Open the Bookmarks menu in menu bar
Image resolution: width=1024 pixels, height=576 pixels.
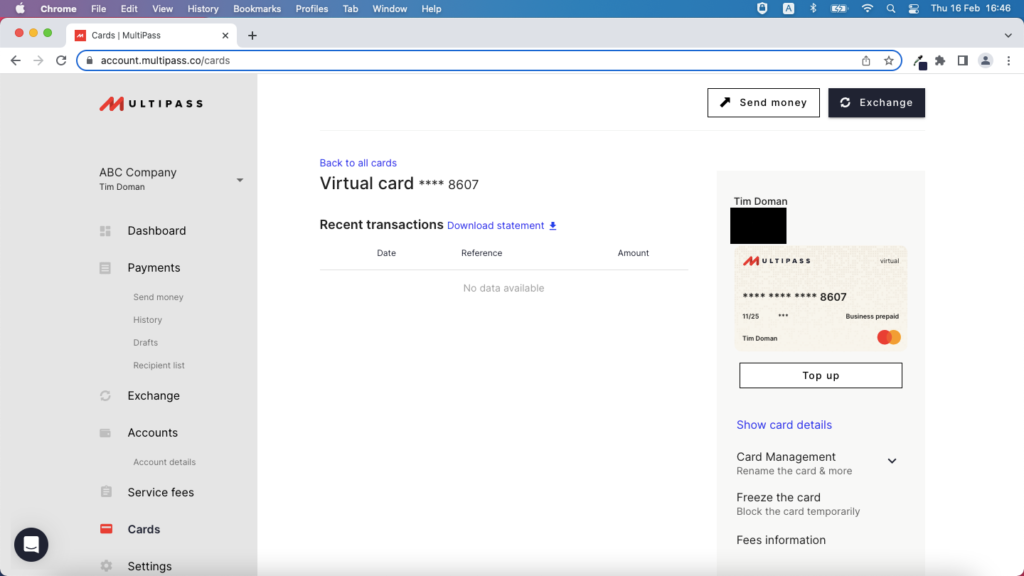(x=257, y=9)
